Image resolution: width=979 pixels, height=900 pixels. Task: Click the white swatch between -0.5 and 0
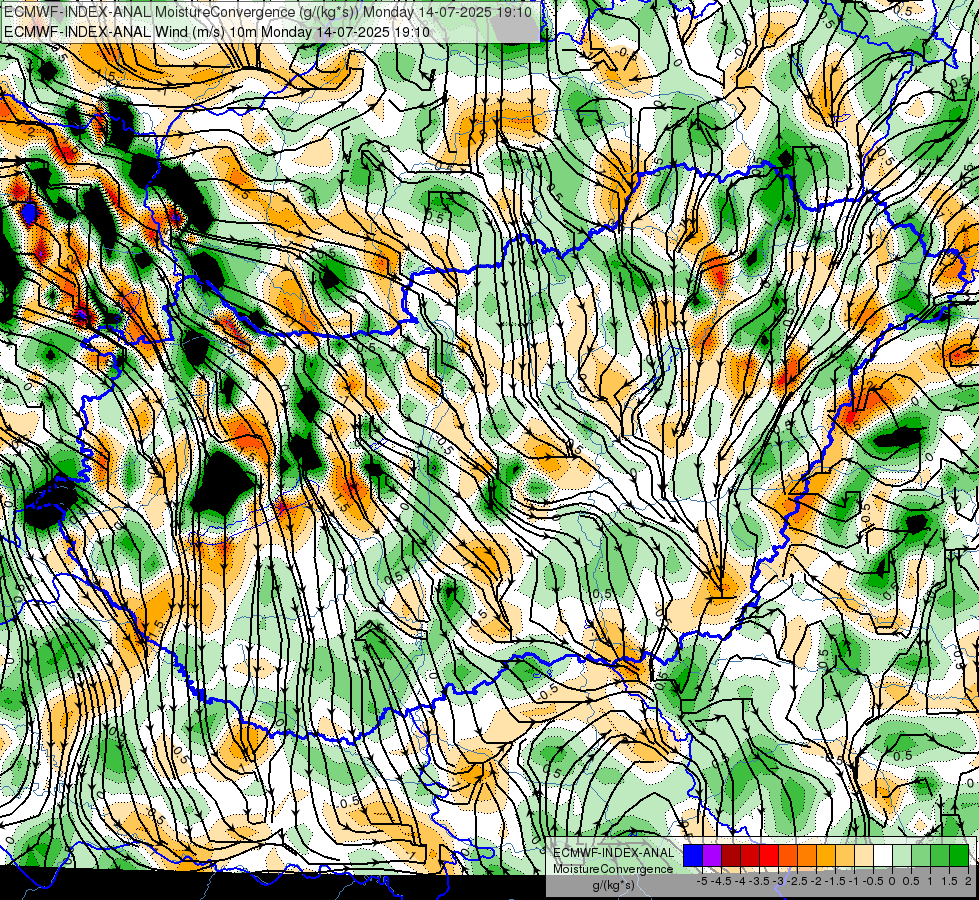pyautogui.click(x=883, y=856)
